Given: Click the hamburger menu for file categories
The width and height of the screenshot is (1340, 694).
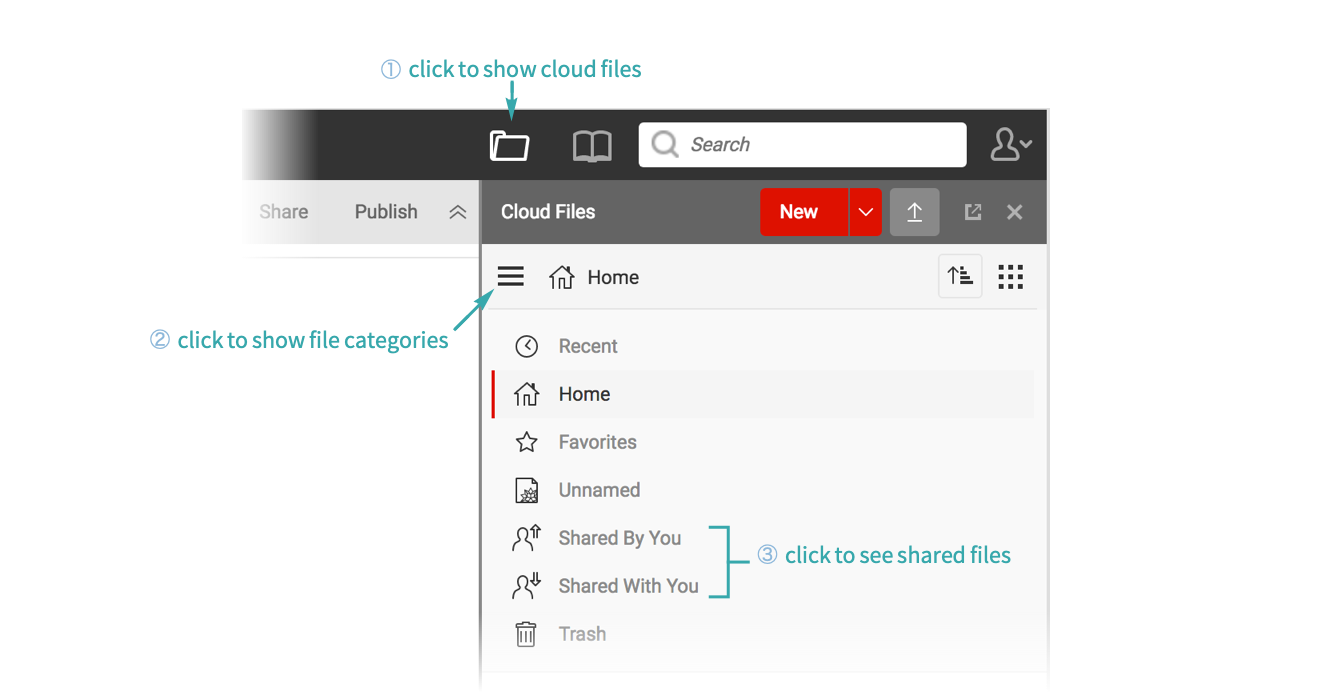Looking at the screenshot, I should coord(510,277).
